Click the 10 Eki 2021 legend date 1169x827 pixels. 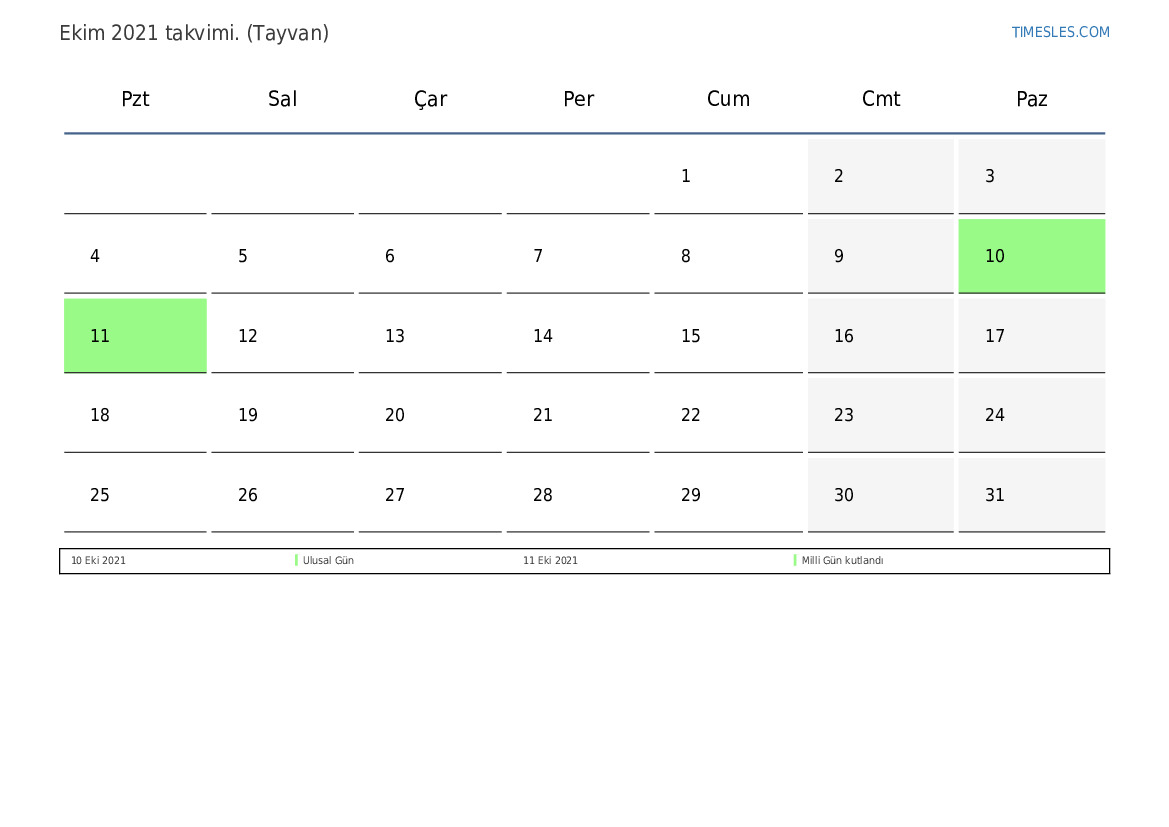coord(98,561)
